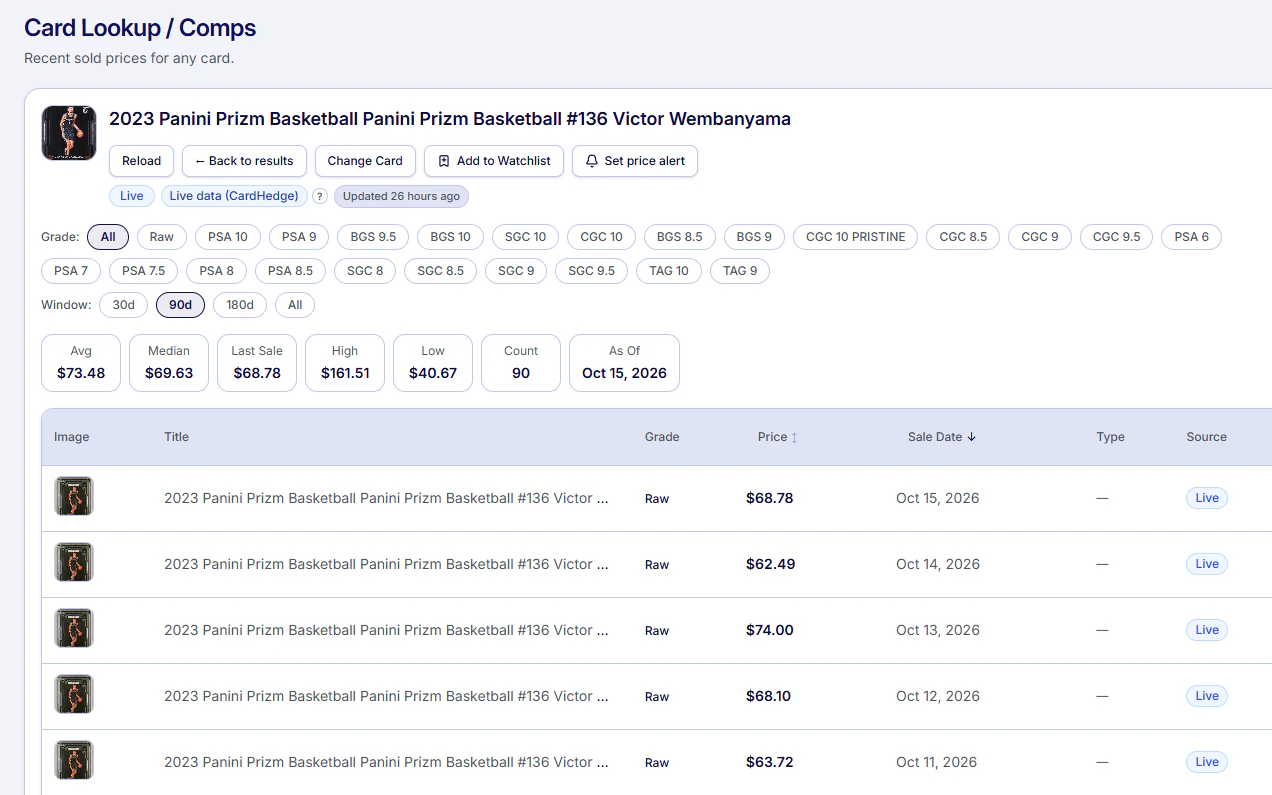Screen dimensions: 1272x795
Task: Open card thumbnail for Oct 14, 2026 sale
Action: (73, 563)
